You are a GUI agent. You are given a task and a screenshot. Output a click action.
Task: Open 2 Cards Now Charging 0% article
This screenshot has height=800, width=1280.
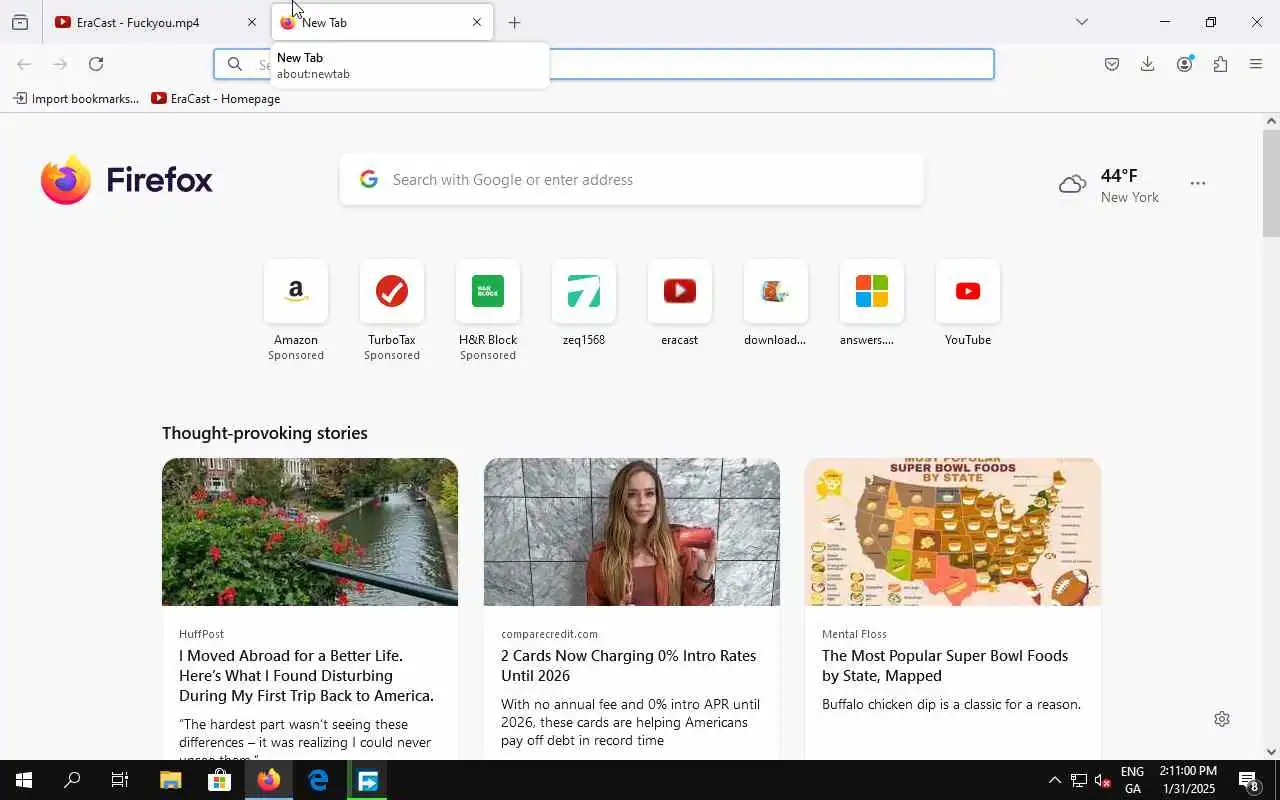click(x=629, y=666)
